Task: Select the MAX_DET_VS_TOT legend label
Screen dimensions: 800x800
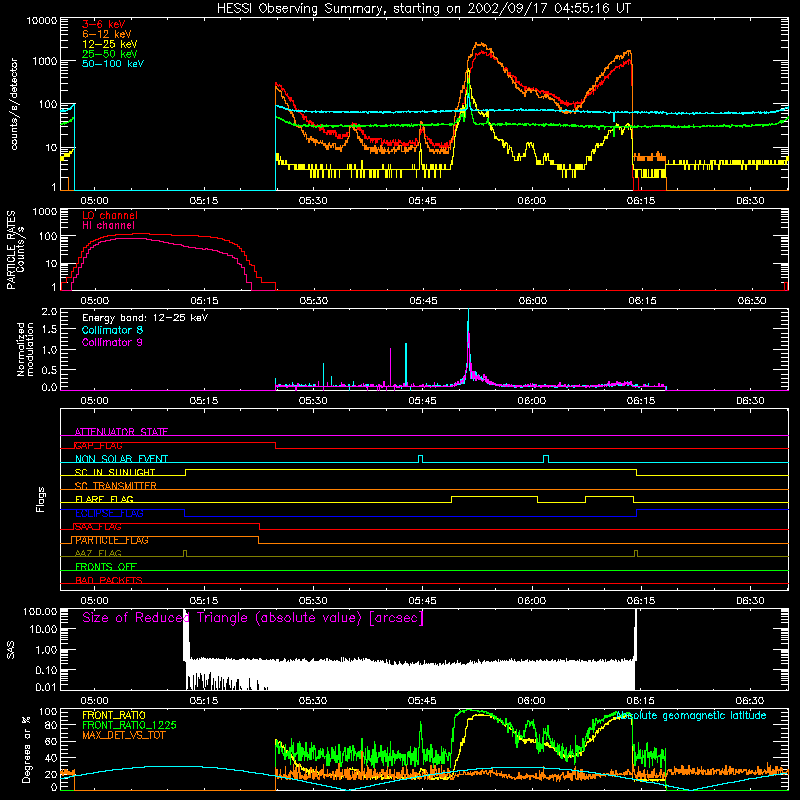Action: [x=123, y=735]
